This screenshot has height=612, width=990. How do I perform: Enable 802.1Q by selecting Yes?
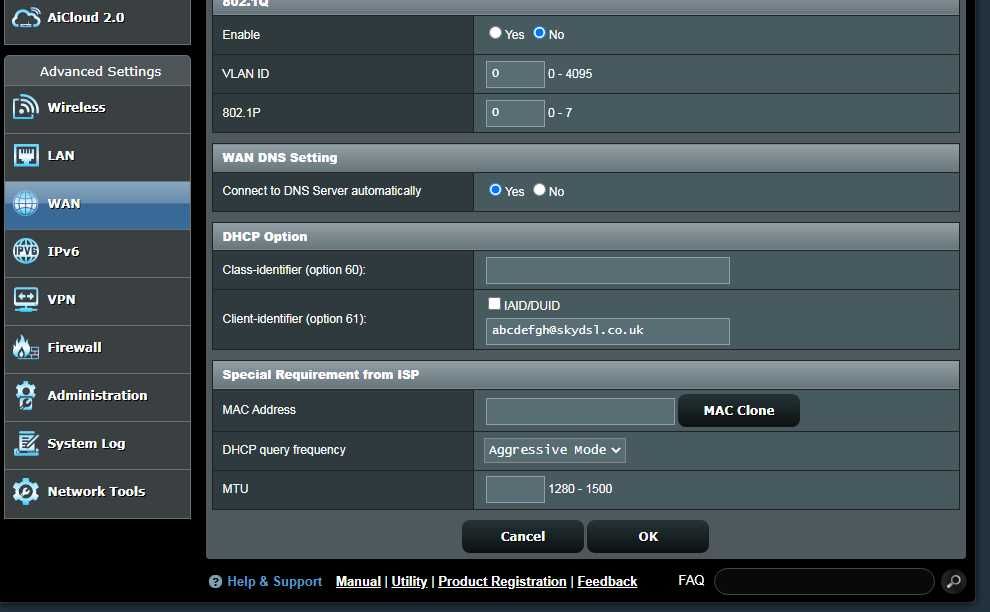494,32
